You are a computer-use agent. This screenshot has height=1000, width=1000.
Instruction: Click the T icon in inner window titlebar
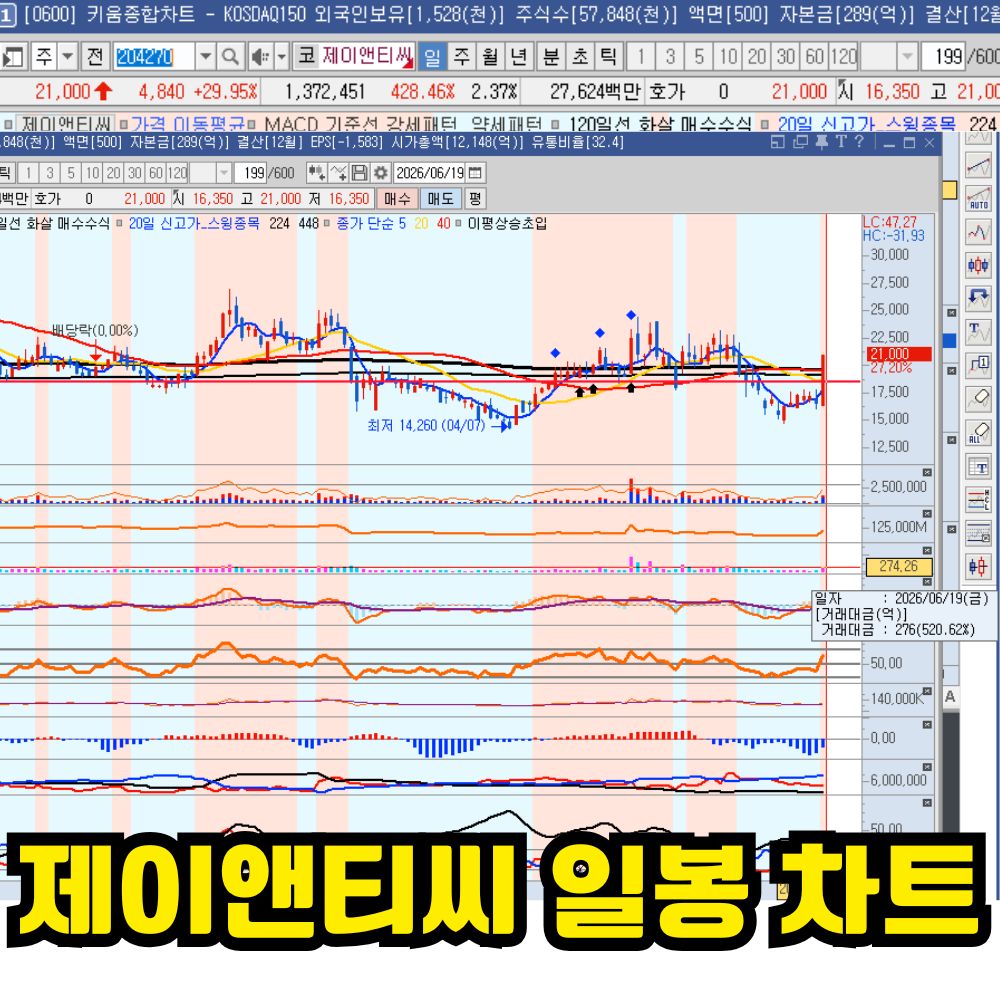pyautogui.click(x=841, y=142)
